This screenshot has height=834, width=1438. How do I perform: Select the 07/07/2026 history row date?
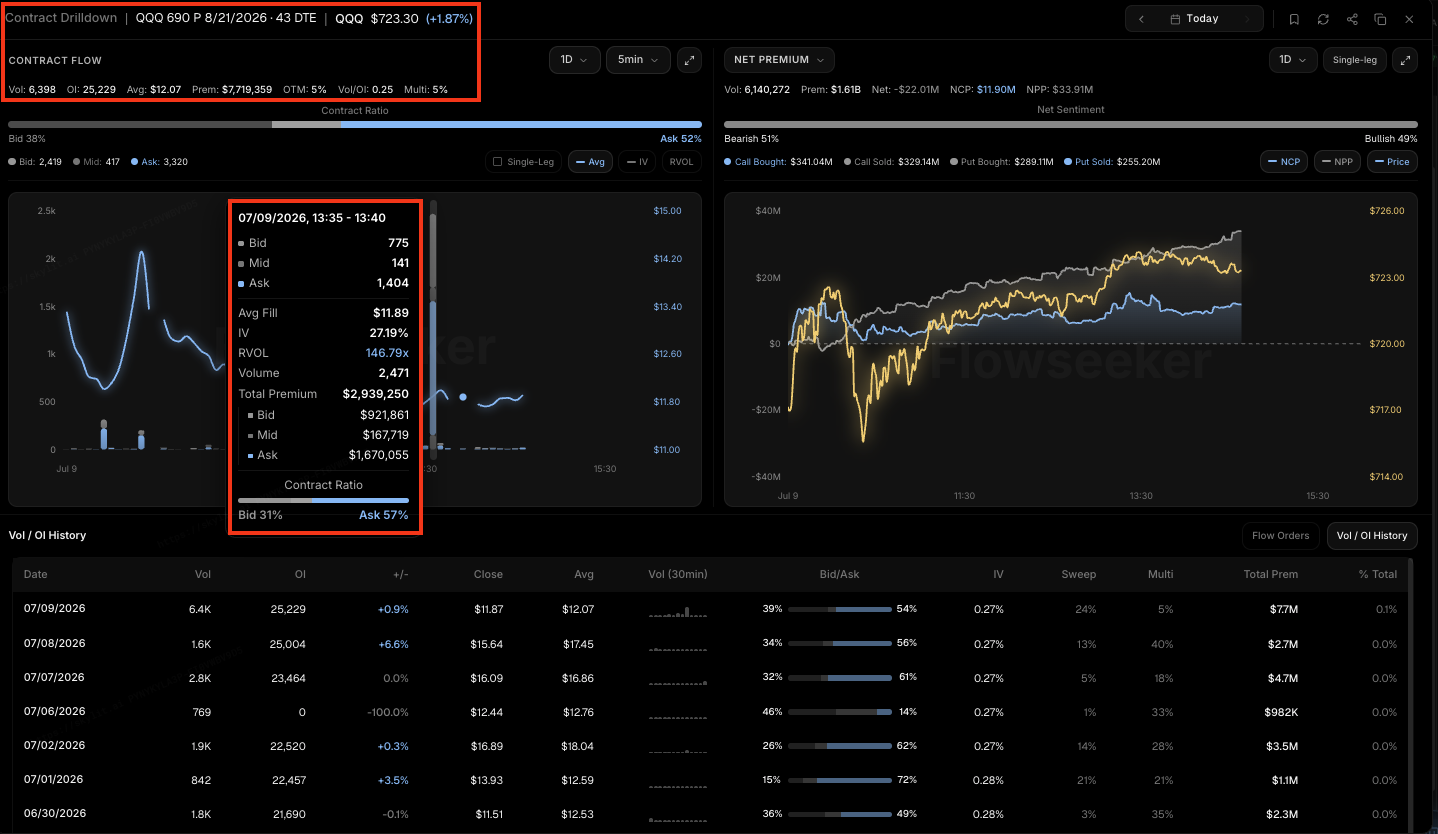click(x=54, y=678)
